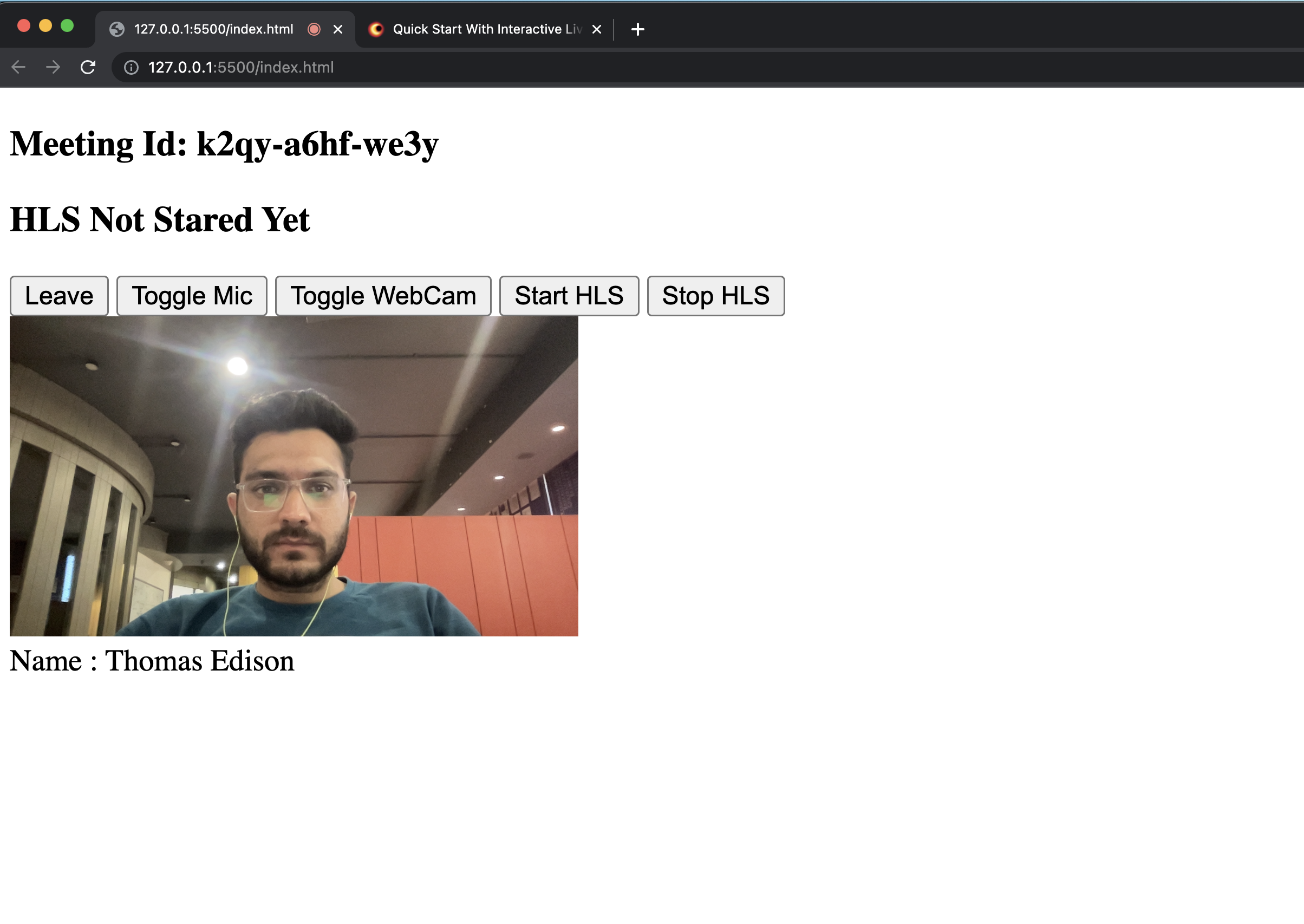The width and height of the screenshot is (1304, 924).
Task: Click the Leave button
Action: pos(59,296)
